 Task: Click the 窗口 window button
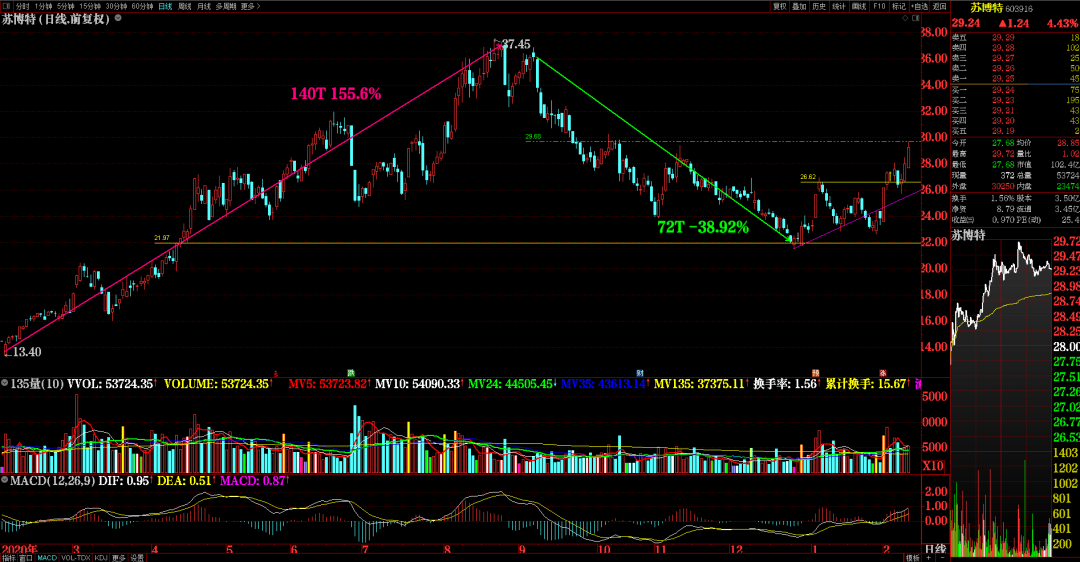[25, 558]
